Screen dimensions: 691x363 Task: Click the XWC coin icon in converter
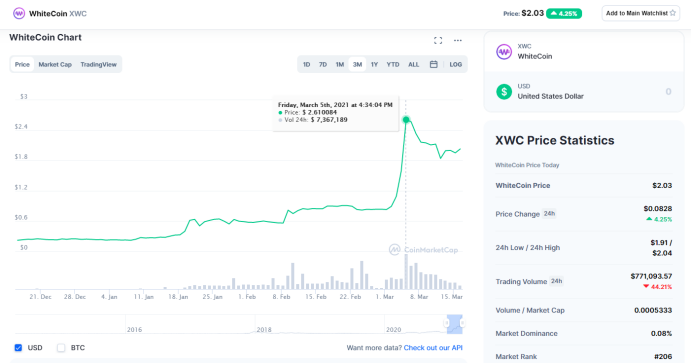point(504,52)
